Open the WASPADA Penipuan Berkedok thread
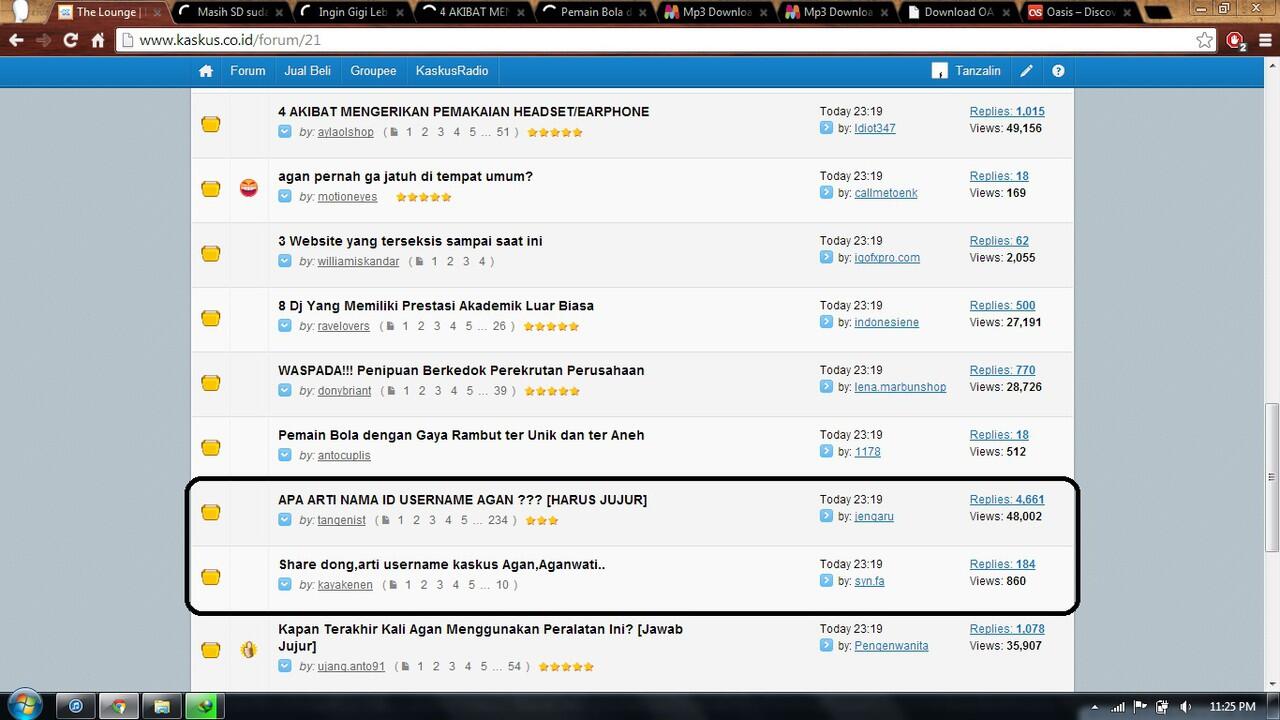1280x720 pixels. click(461, 370)
